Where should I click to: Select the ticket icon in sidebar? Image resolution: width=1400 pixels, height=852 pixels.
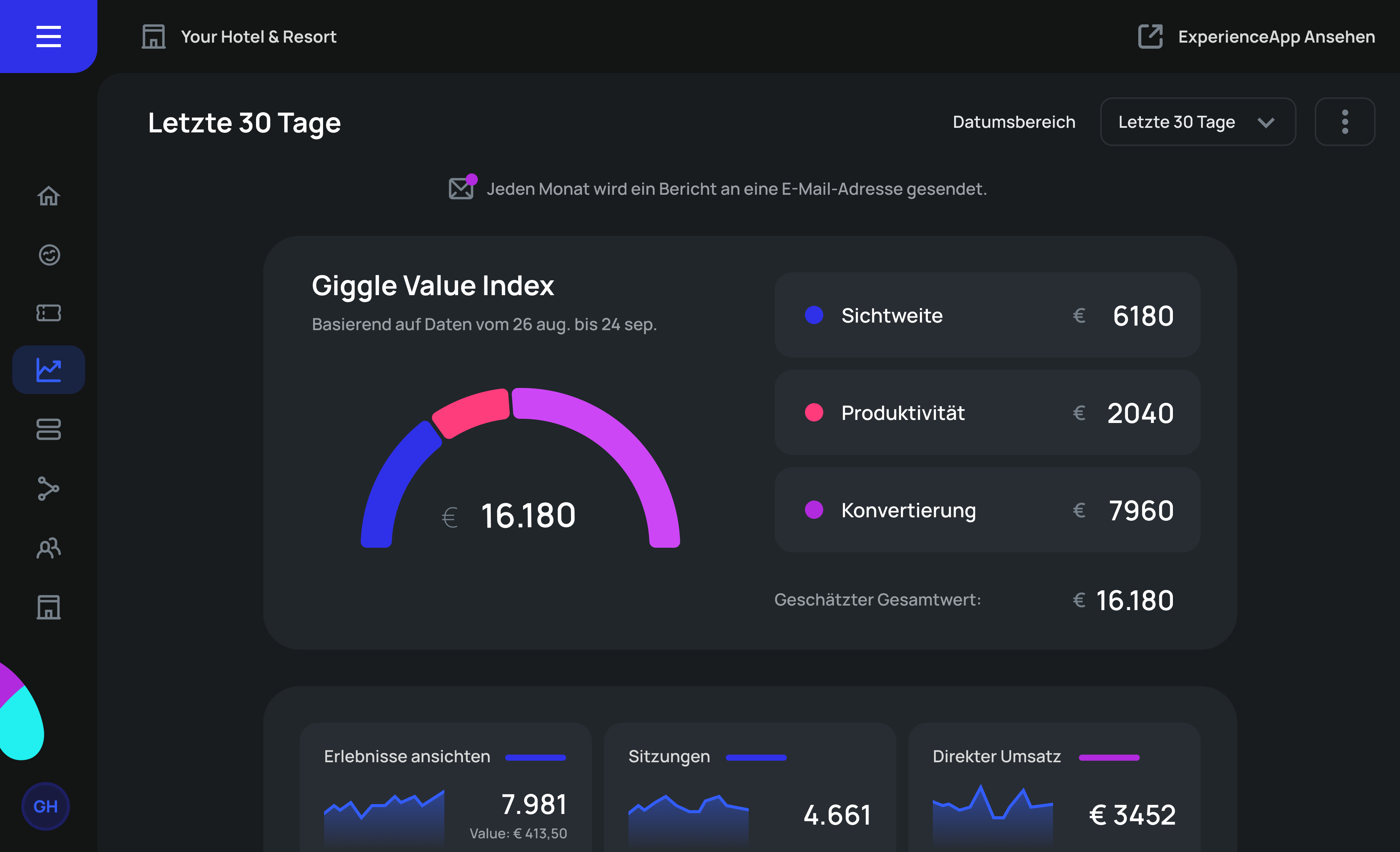[48, 313]
